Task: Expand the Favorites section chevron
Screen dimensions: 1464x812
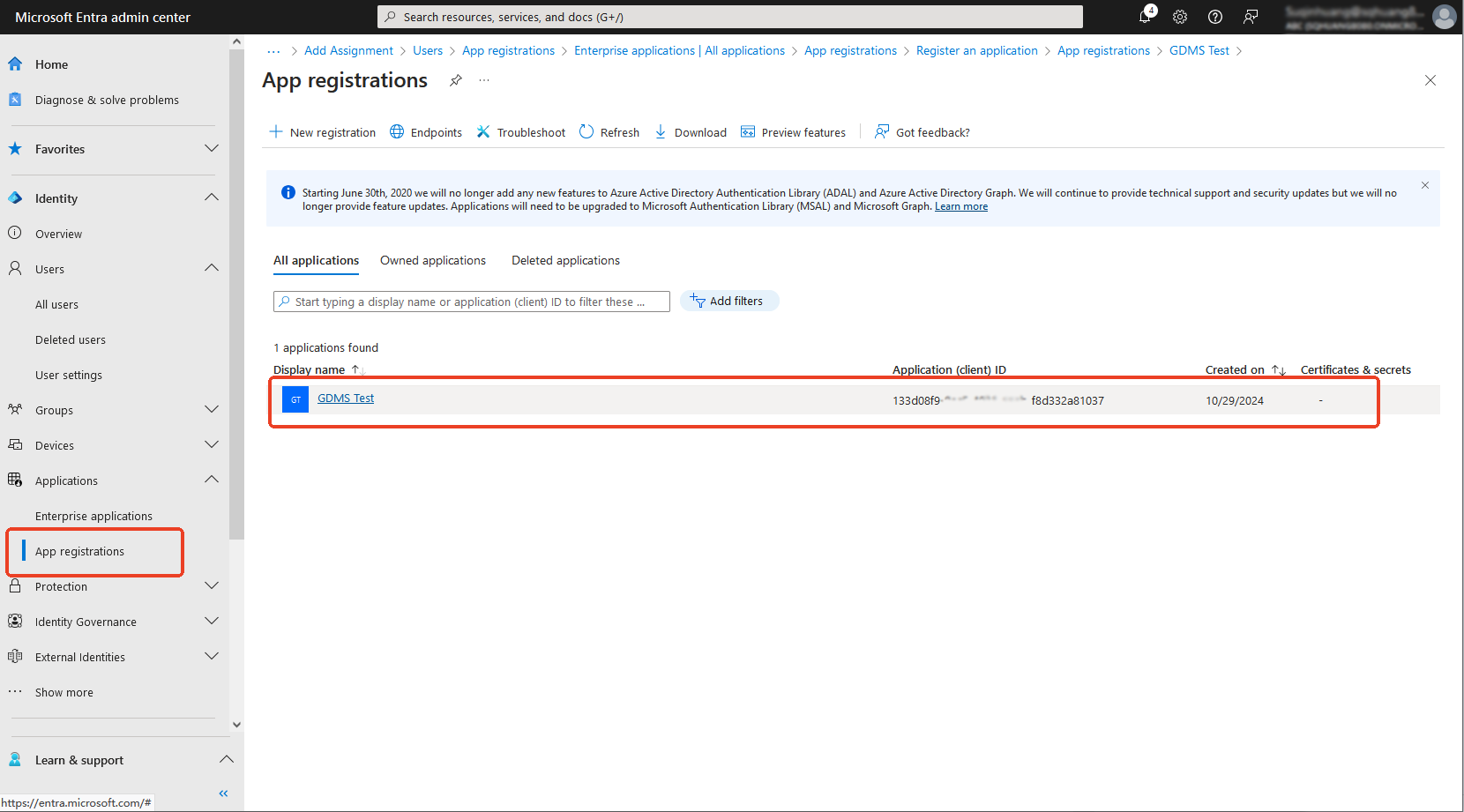Action: point(212,148)
